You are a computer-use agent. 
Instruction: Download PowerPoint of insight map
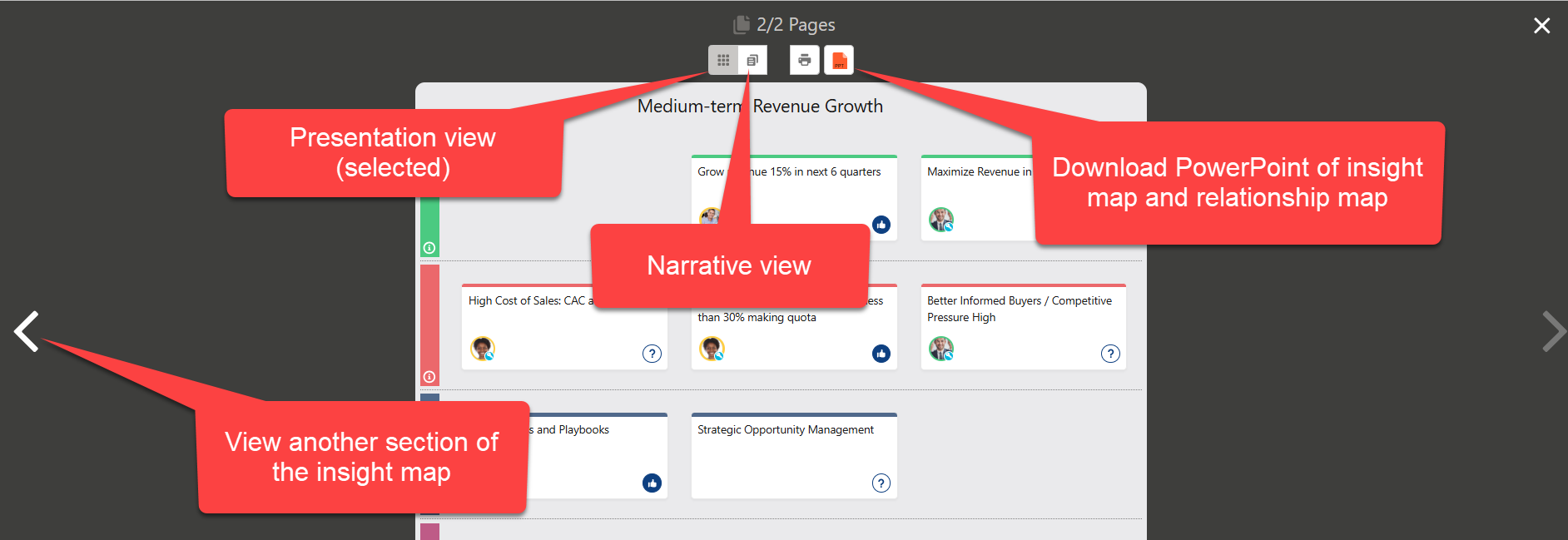click(x=839, y=60)
